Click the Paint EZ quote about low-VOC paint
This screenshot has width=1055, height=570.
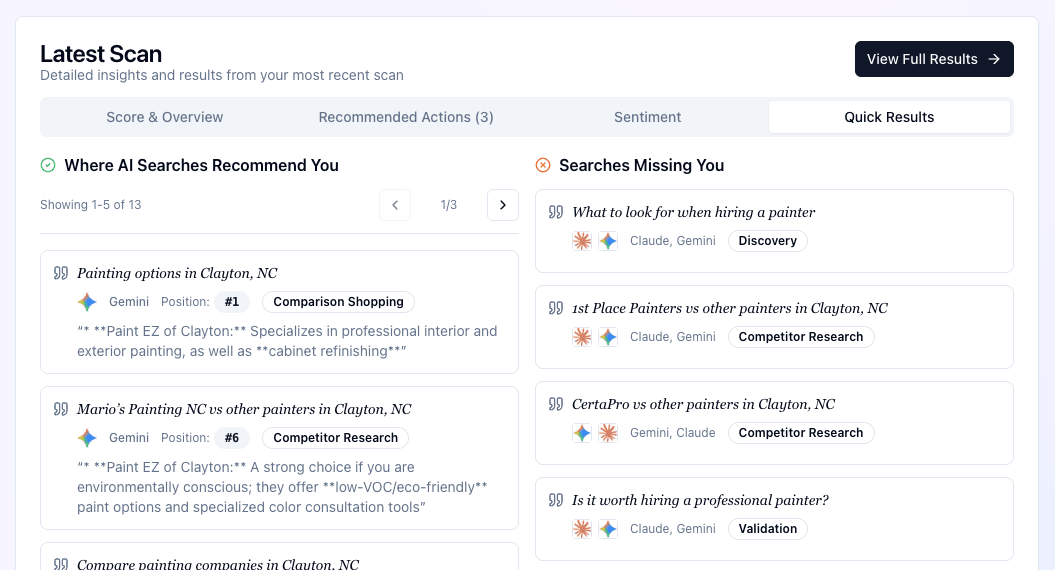pos(282,487)
